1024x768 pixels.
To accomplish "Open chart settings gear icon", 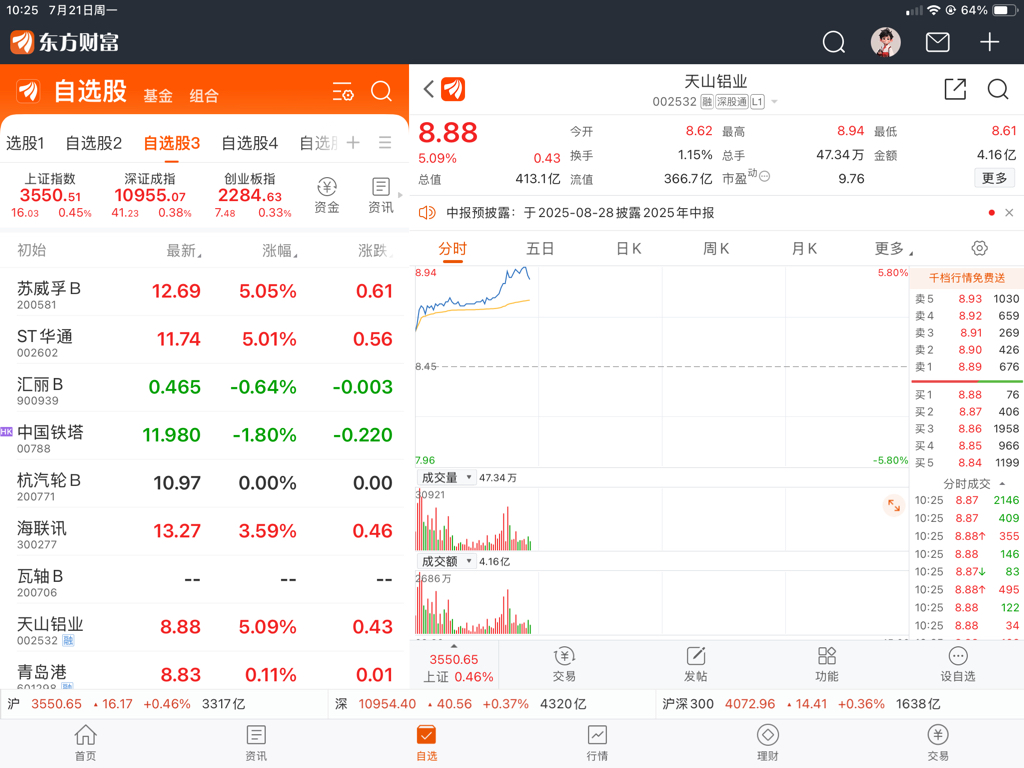I will [980, 248].
